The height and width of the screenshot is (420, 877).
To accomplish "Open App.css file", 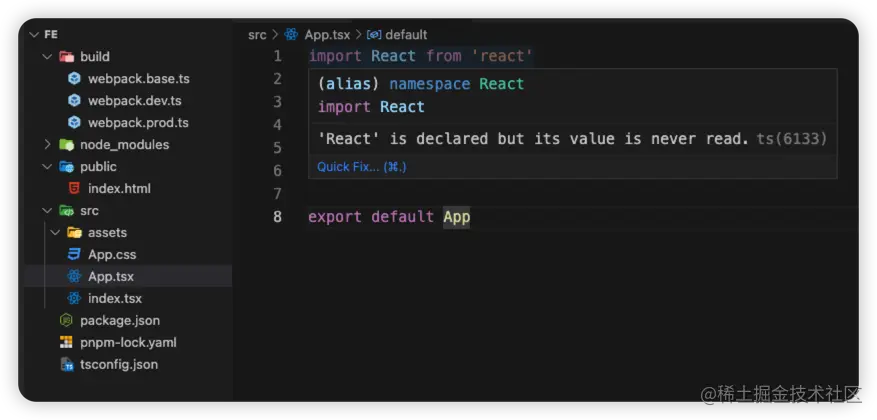I will [112, 254].
